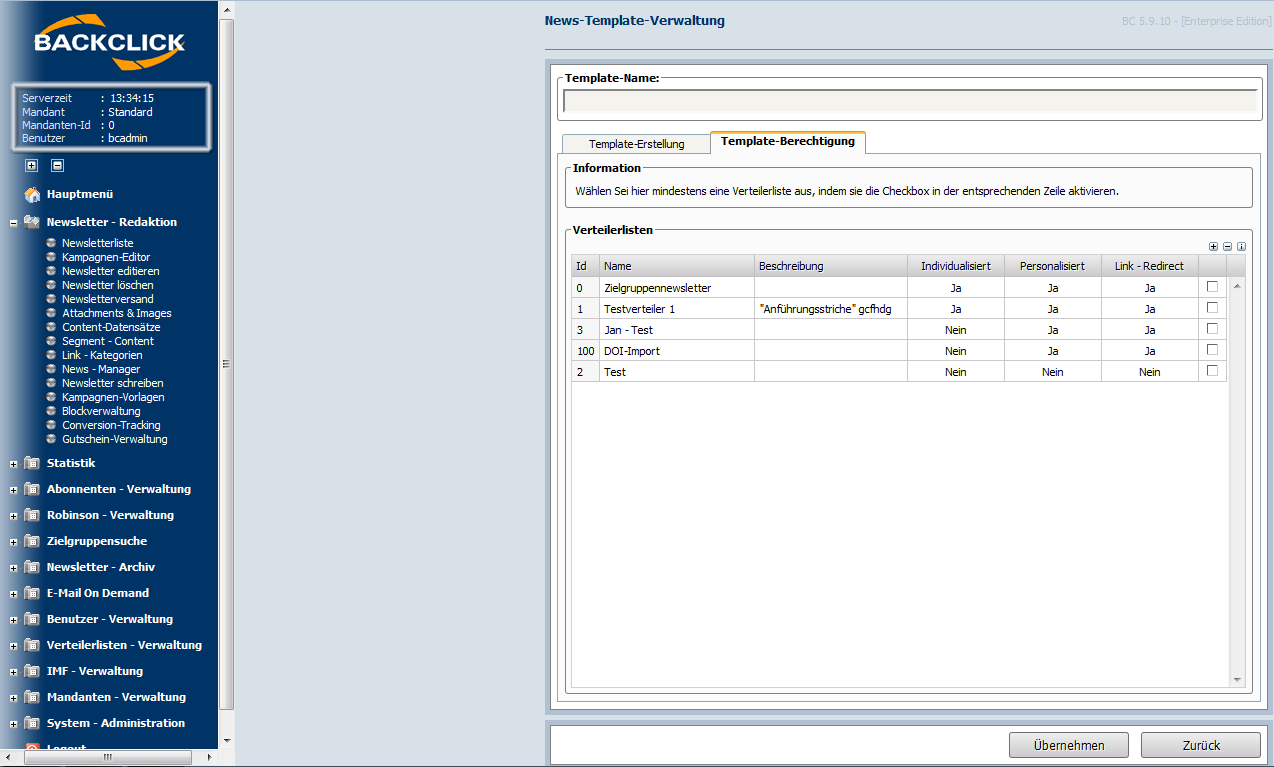The width and height of the screenshot is (1274, 767).
Task: Click the bullet icon next to Kampagnen-Editor
Action: (51, 257)
